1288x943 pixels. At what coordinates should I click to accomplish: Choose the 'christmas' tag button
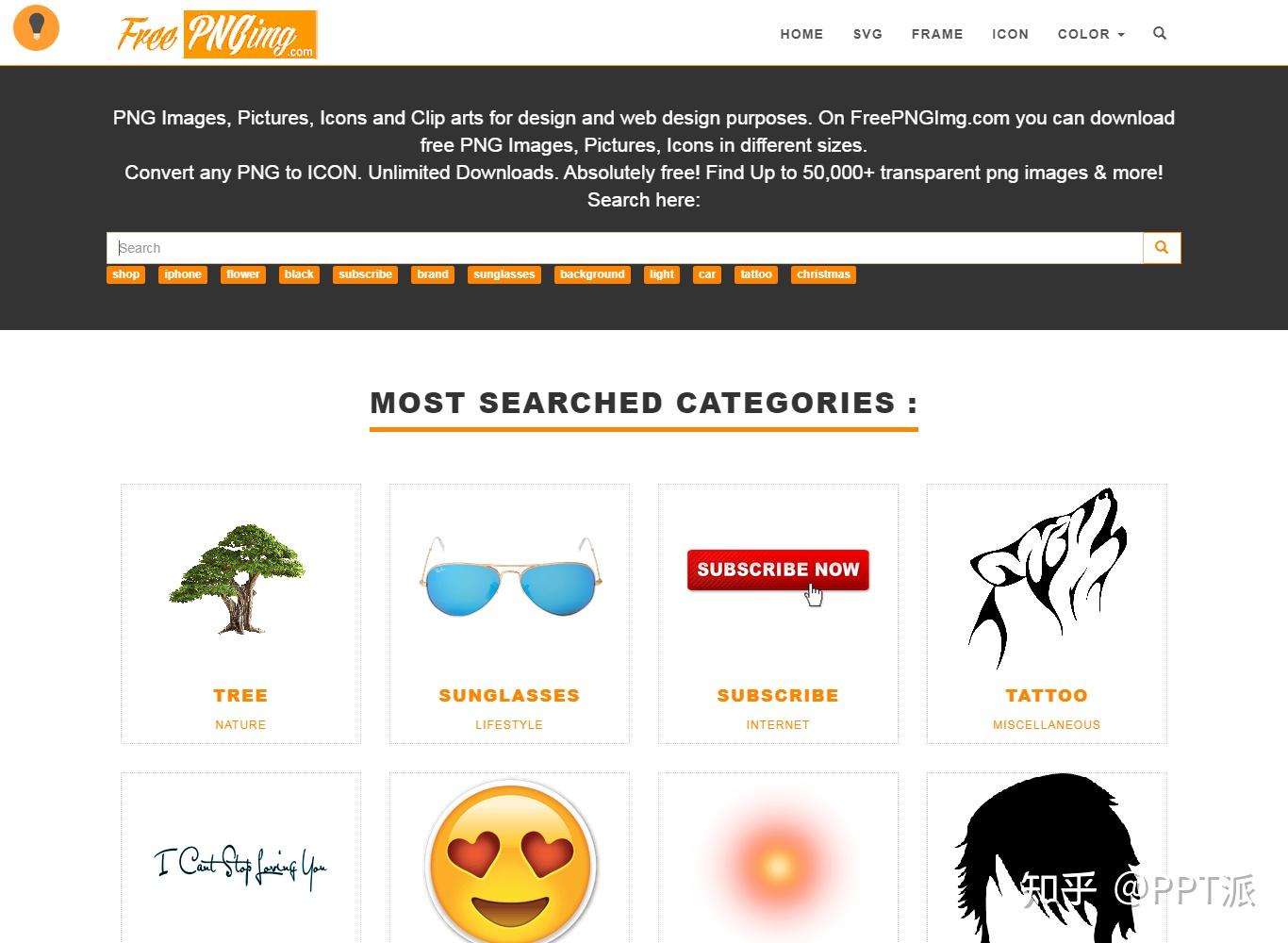pyautogui.click(x=823, y=274)
